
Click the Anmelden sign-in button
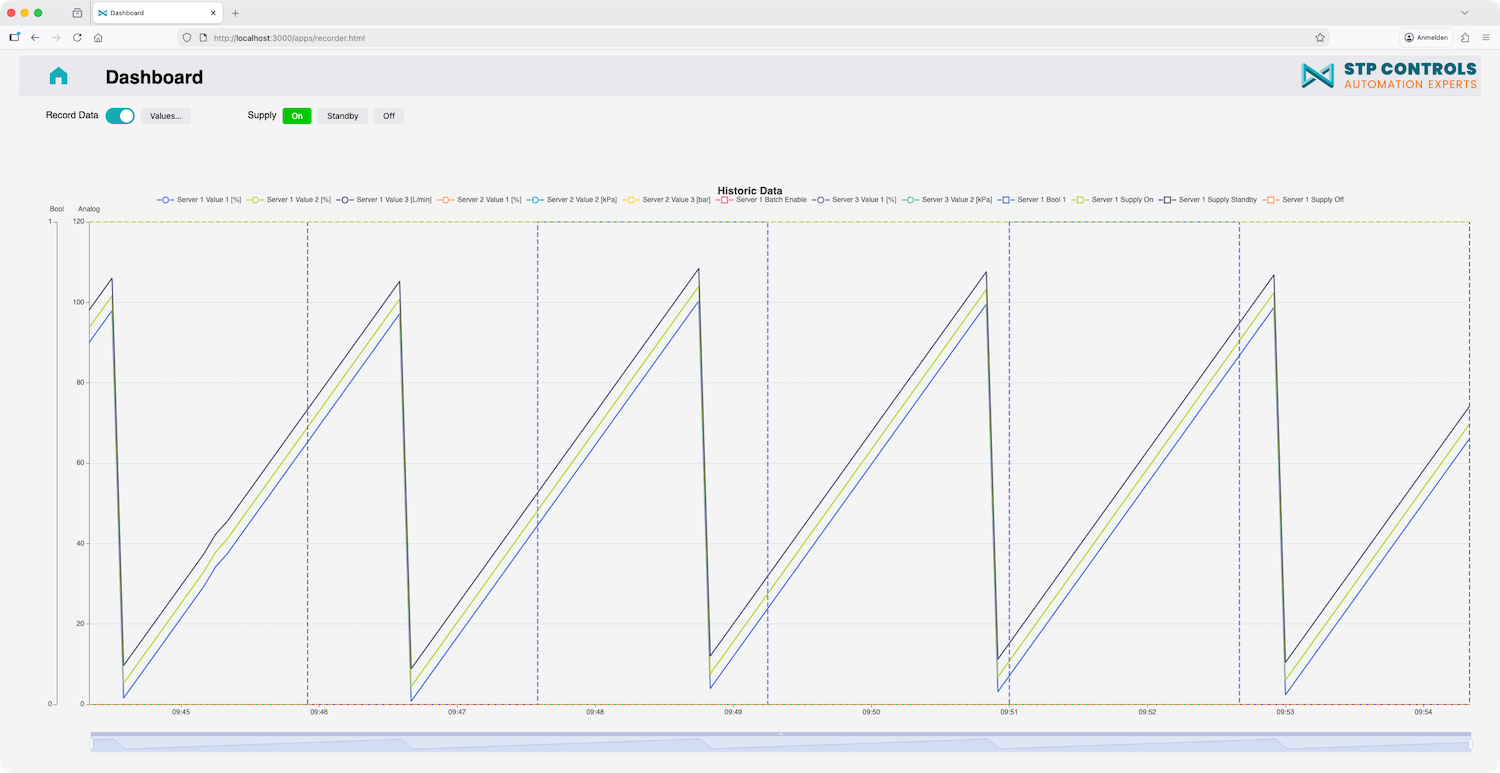(1426, 37)
